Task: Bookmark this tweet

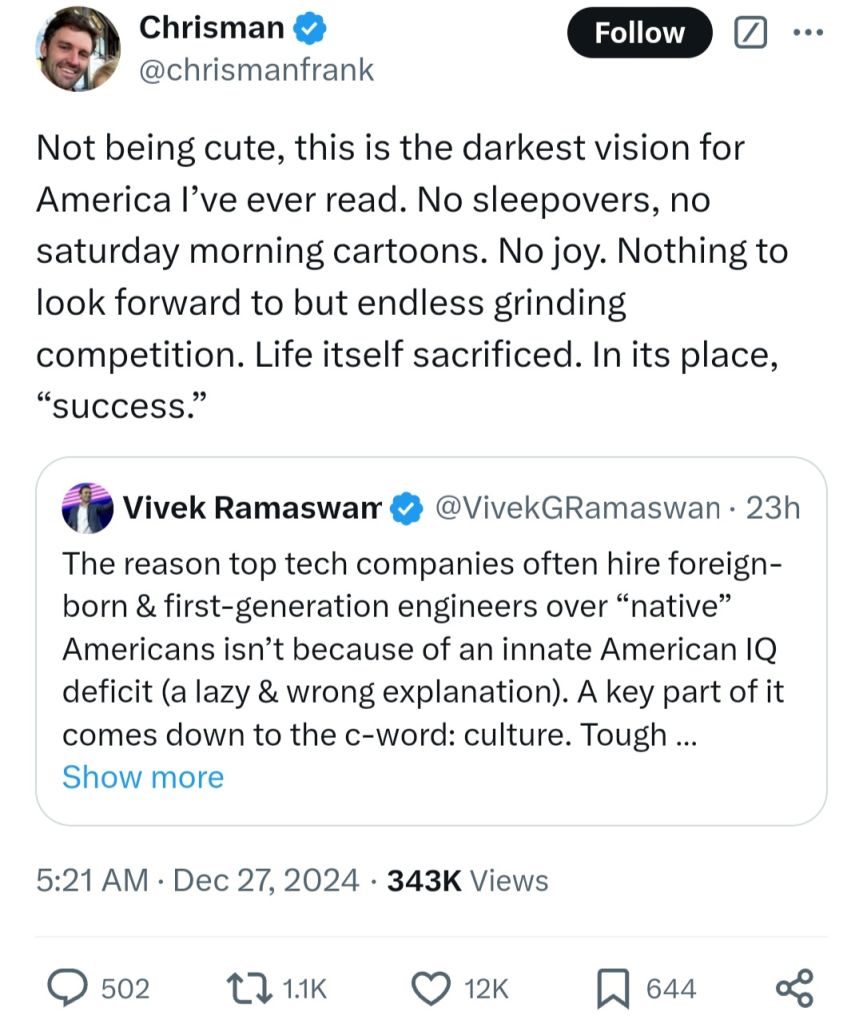Action: [x=611, y=988]
